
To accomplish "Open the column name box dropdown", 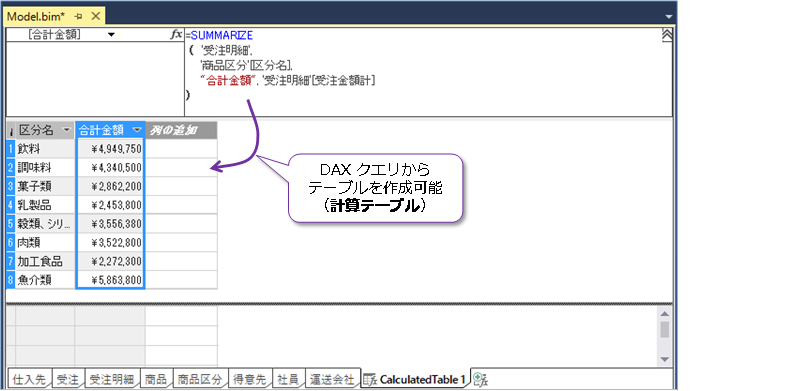I will (x=111, y=35).
